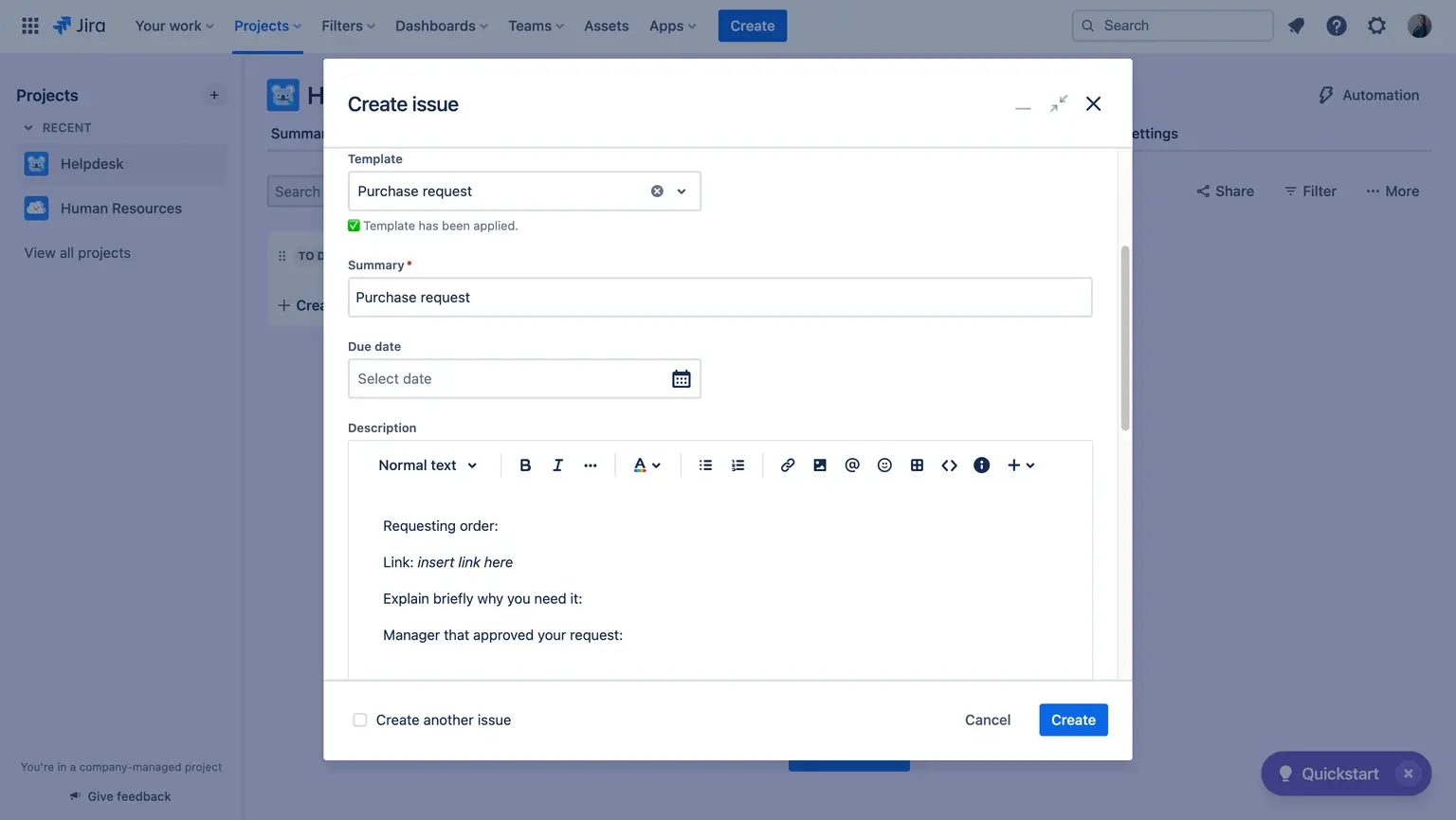Click into the Summary text field

(719, 298)
